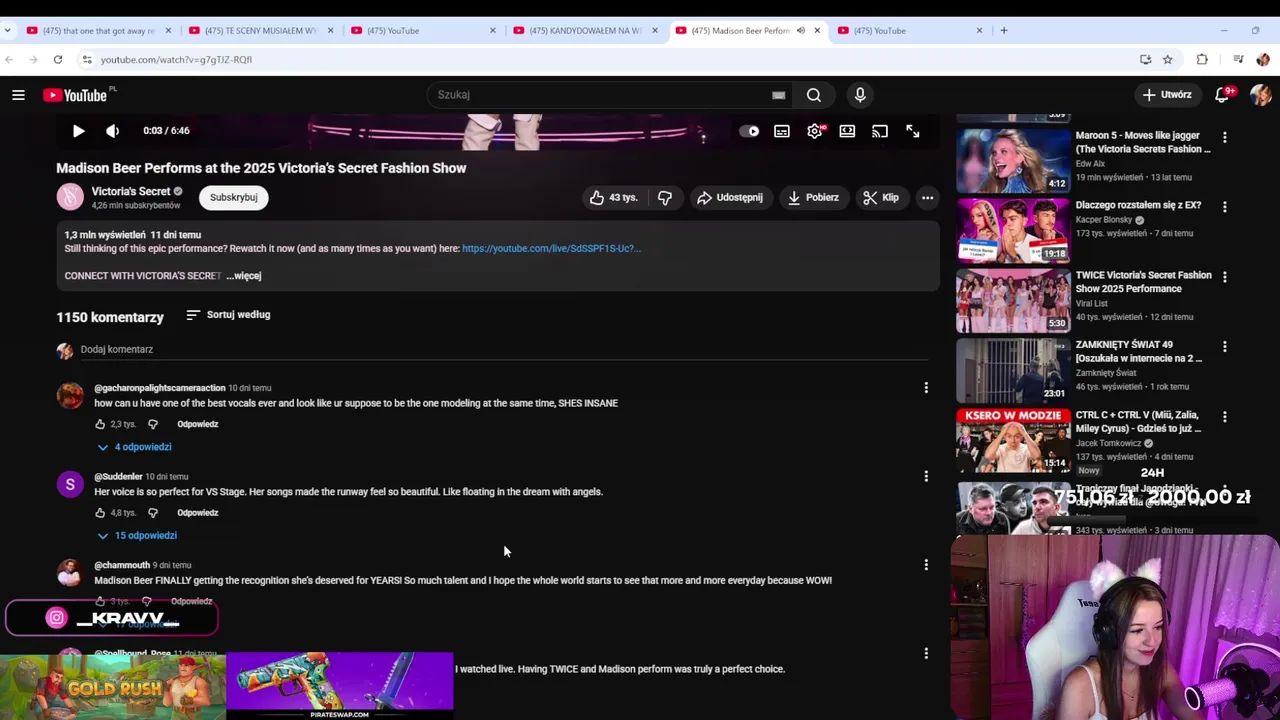The image size is (1280, 720).
Task: Open TWICE Victoria's Secret Fashion Show thumbnail
Action: point(1013,300)
